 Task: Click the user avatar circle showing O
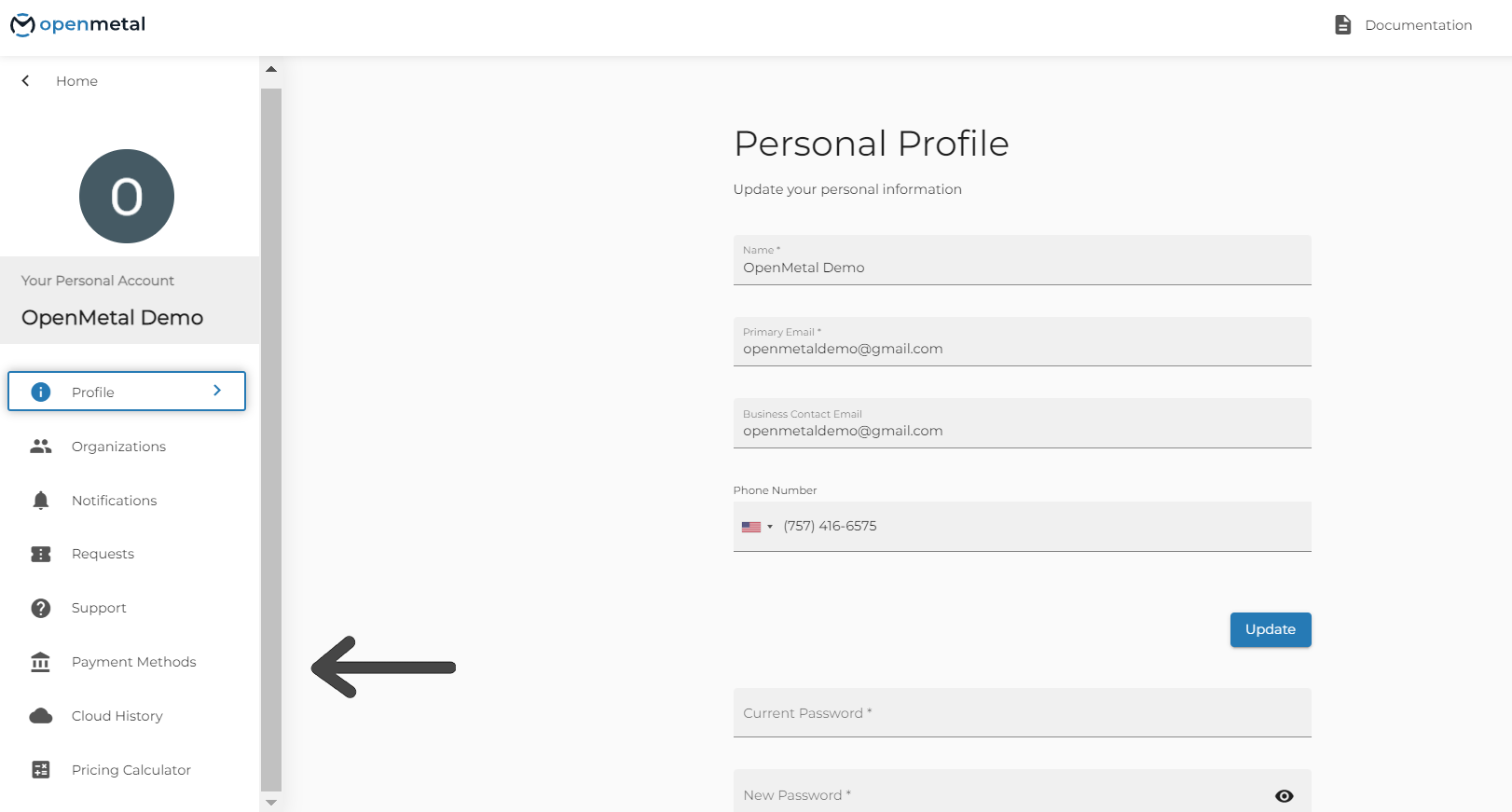(127, 196)
